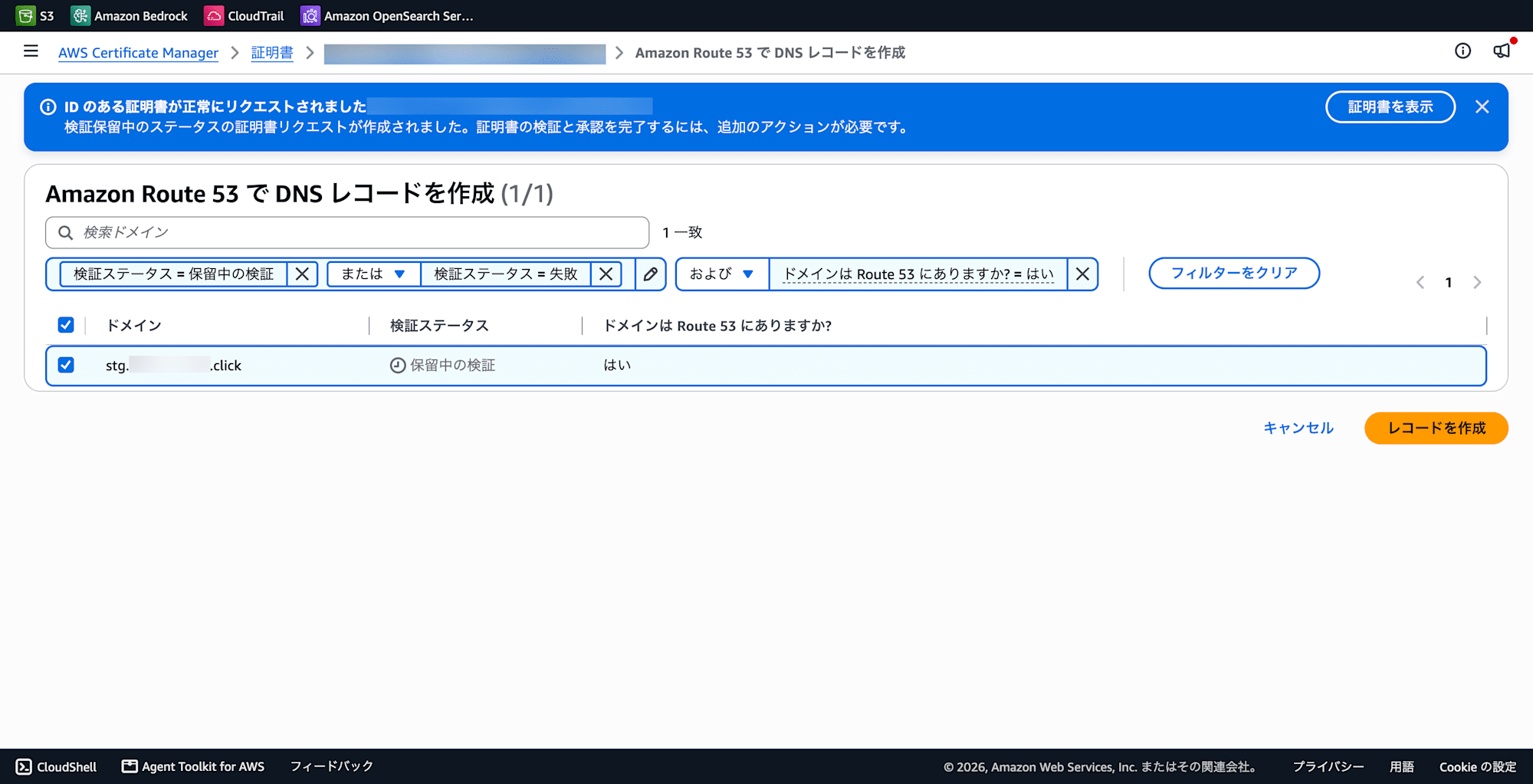Go to next page of results
Image resolution: width=1533 pixels, height=784 pixels.
pyautogui.click(x=1477, y=282)
